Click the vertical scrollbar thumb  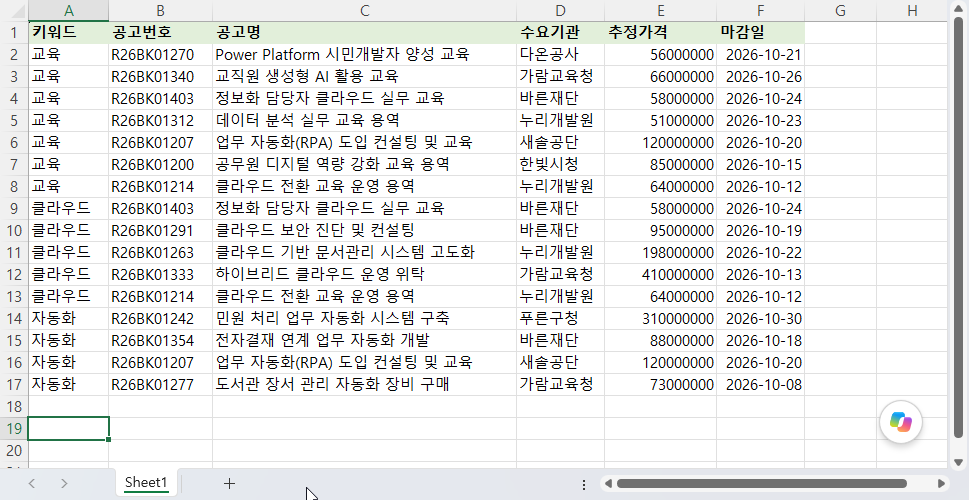coord(958,228)
